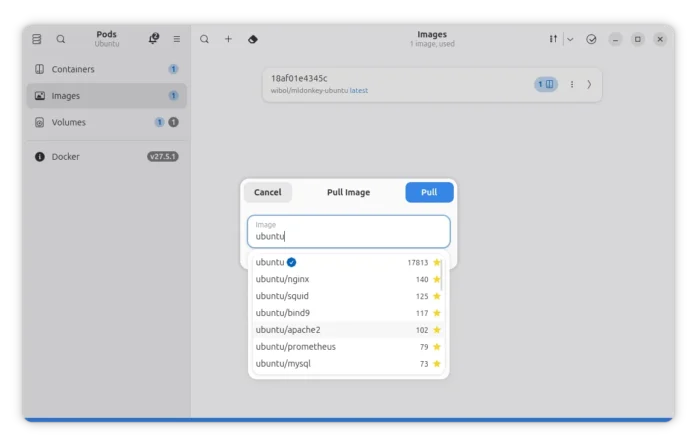The height and width of the screenshot is (448, 700).
Task: Open the three-dot menu for image 18af01e4345c
Action: click(572, 85)
